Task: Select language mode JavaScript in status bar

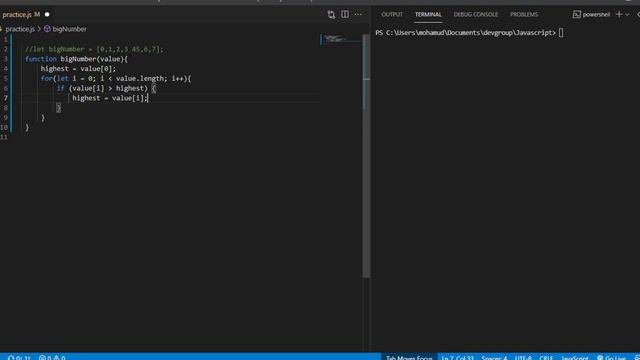Action: [x=575, y=357]
